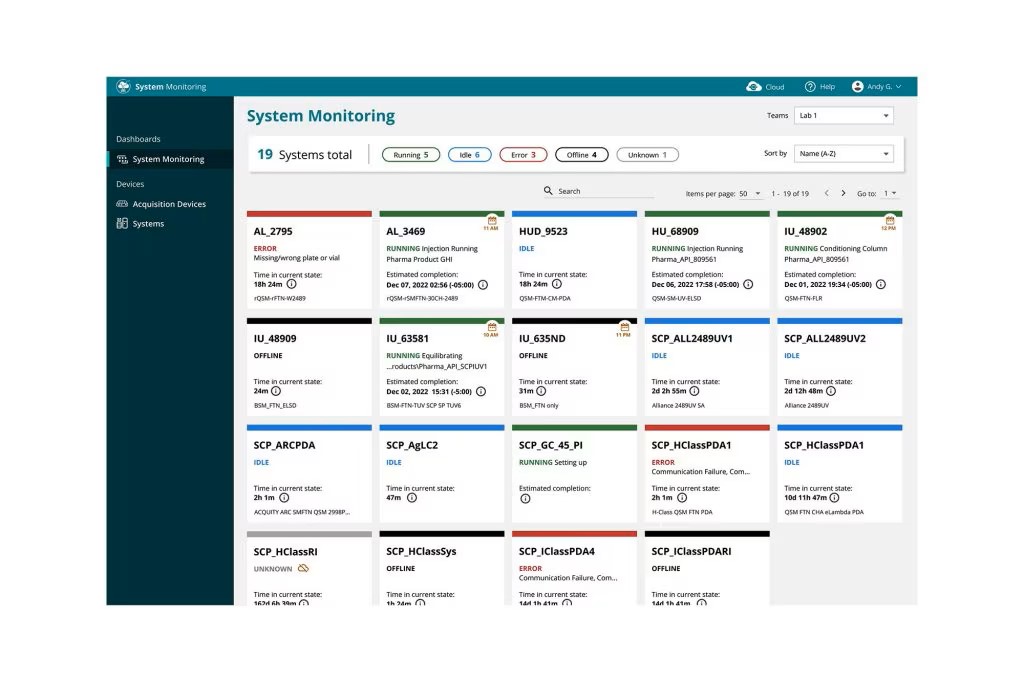Screen dimensions: 1024x682
Task: Click the SCP_ALL2489UV2 card name
Action: (825, 338)
